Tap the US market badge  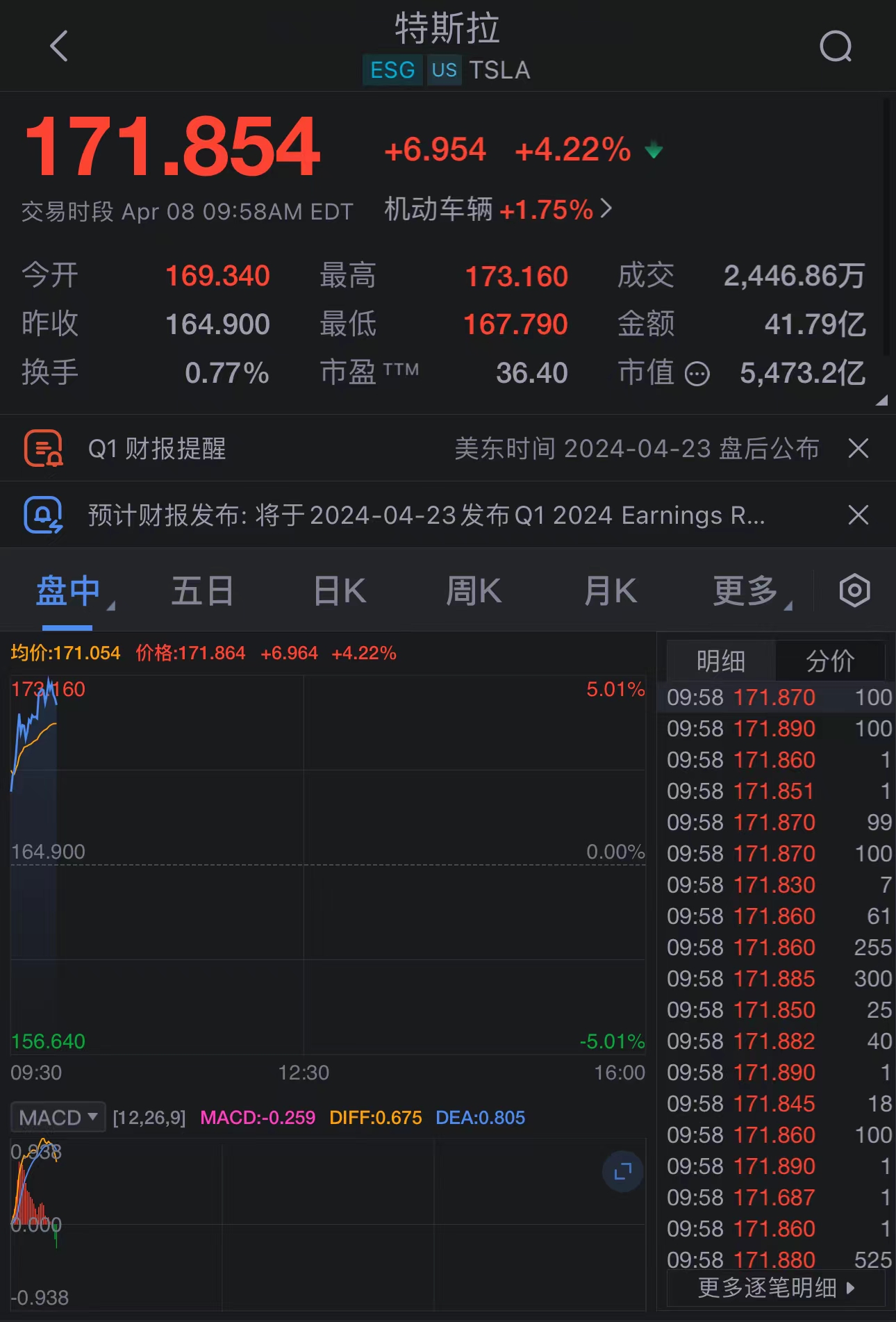[445, 70]
